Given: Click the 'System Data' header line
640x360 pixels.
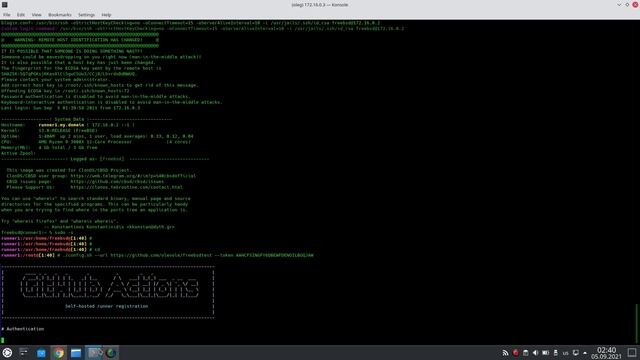Looking at the screenshot, I should (86, 119).
